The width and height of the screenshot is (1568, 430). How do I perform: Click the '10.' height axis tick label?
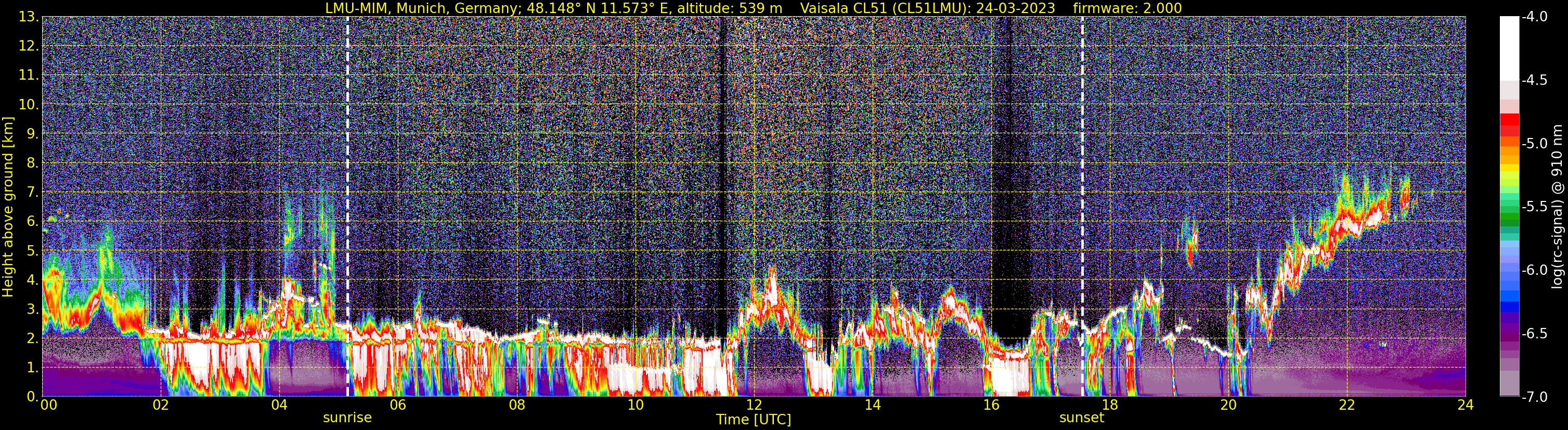(29, 105)
